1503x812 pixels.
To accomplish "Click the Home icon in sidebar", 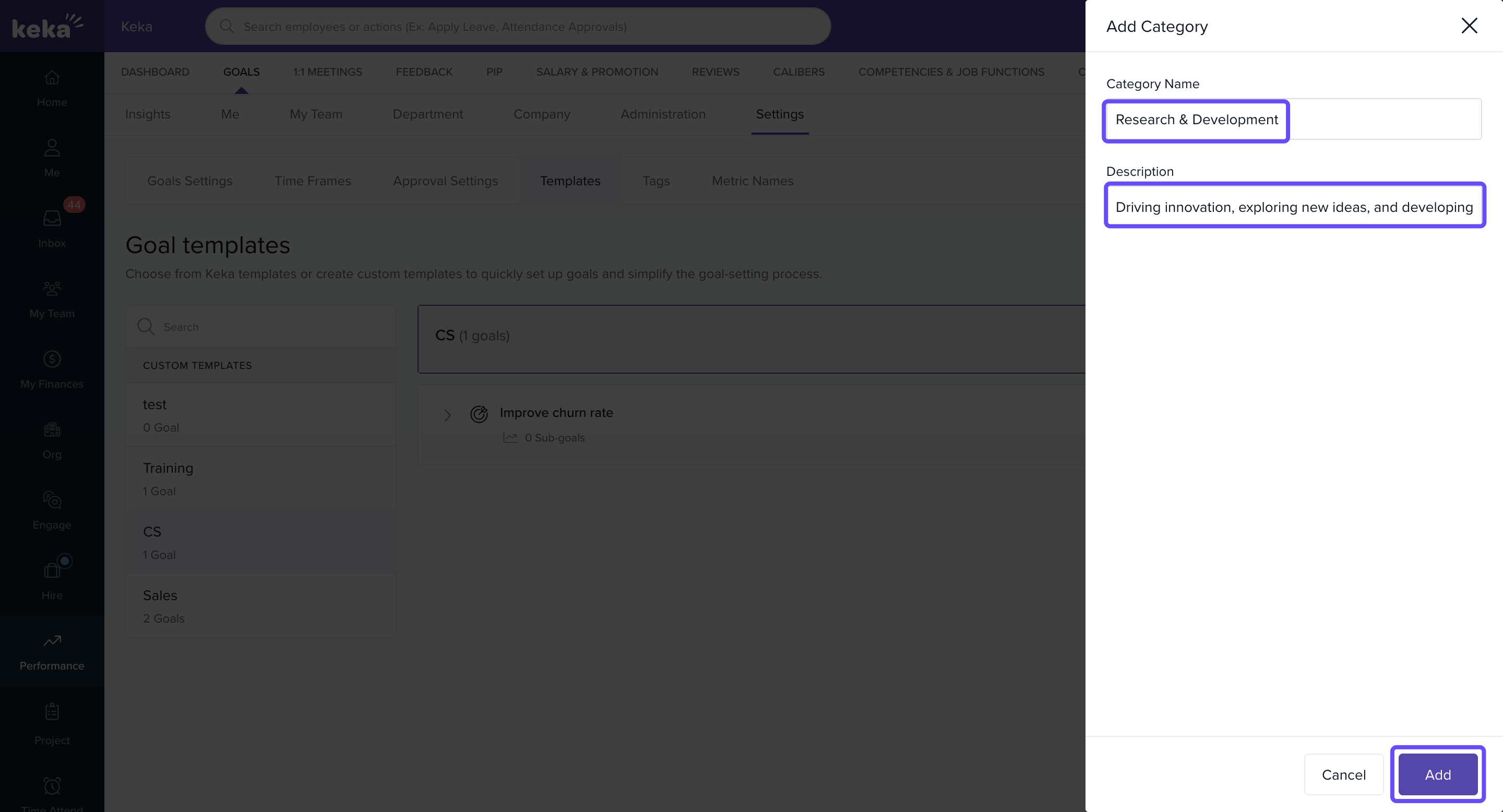I will 52,78.
